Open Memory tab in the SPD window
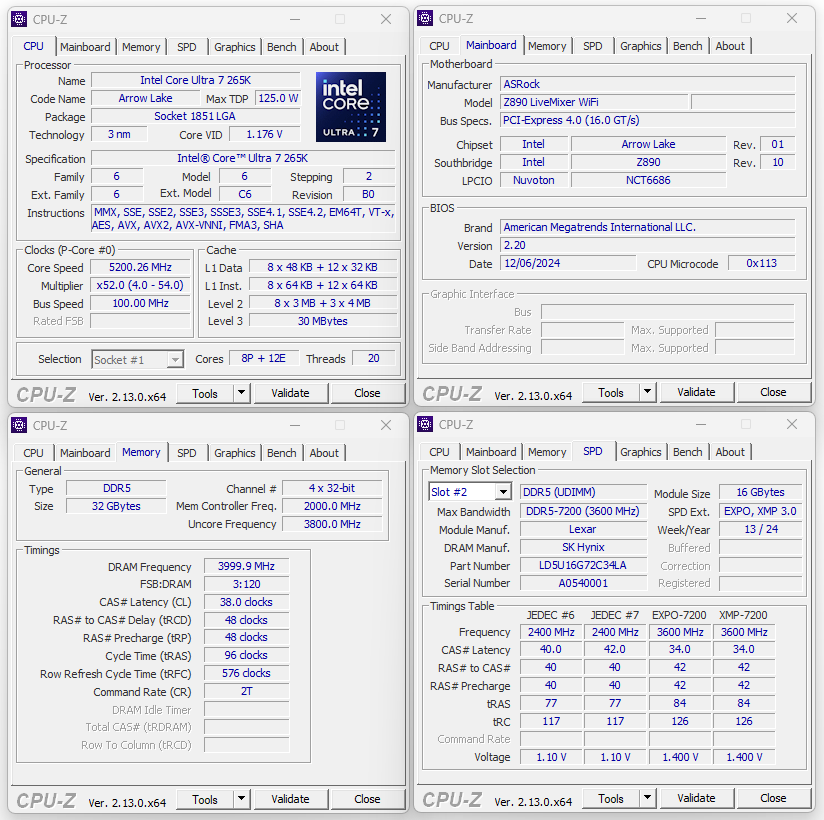Screen dimensions: 824x820 (547, 452)
